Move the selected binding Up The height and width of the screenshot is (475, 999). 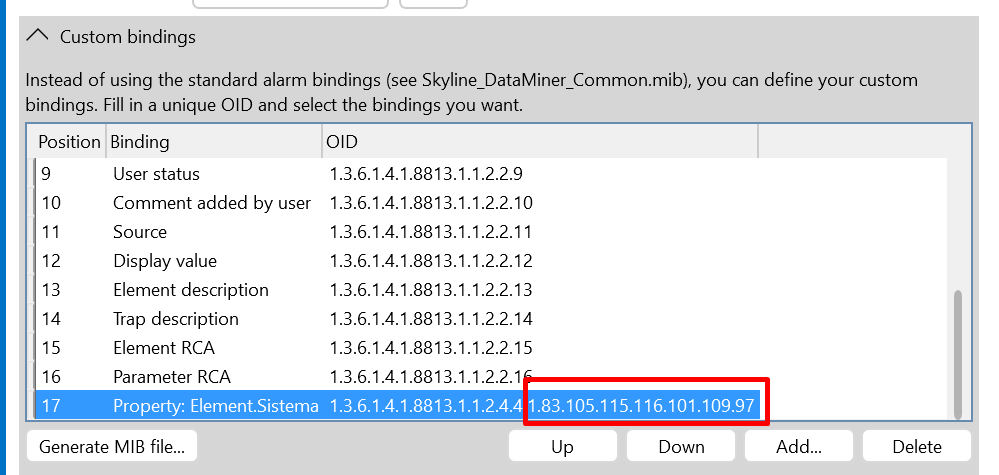pyautogui.click(x=563, y=446)
